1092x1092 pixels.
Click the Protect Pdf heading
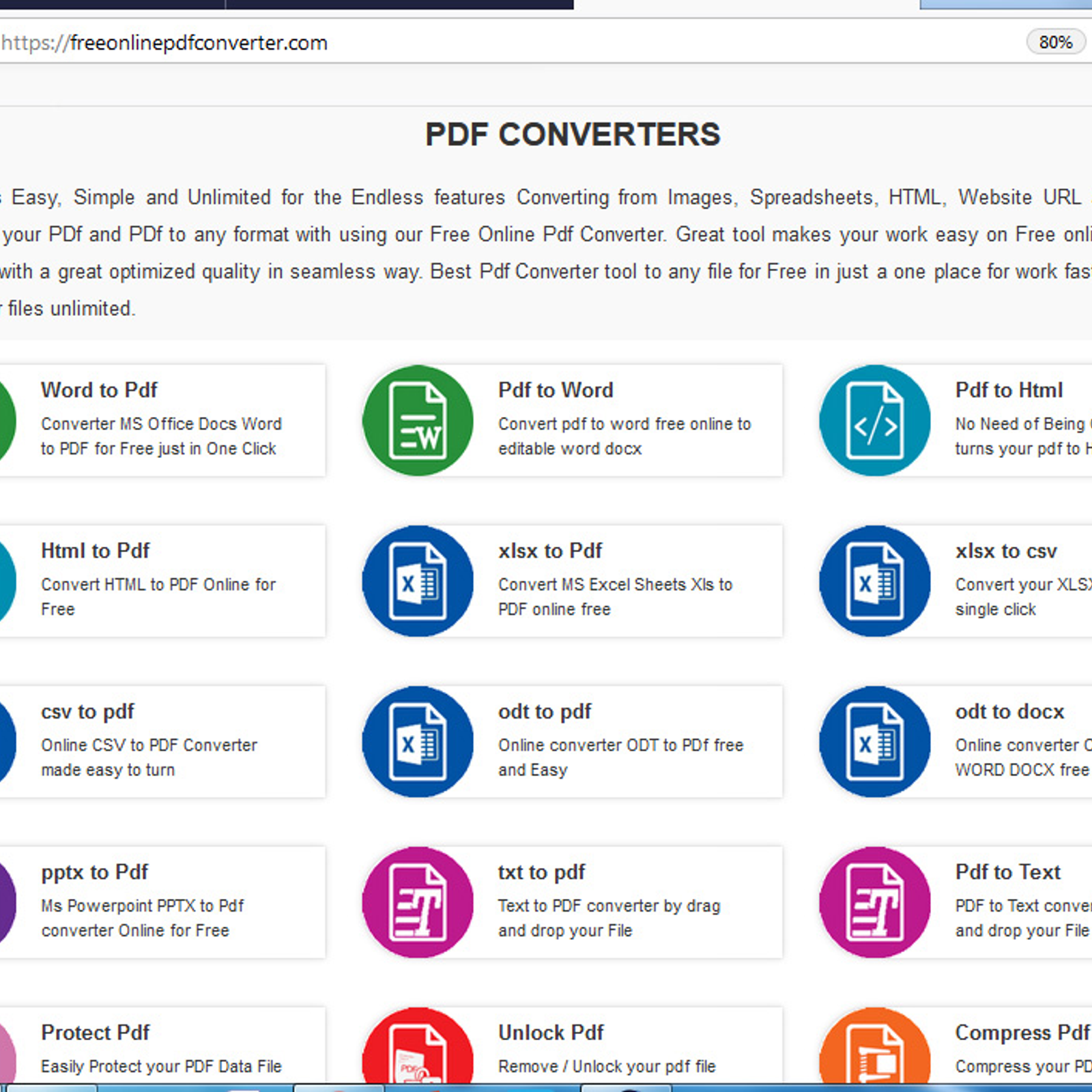pyautogui.click(x=96, y=1033)
